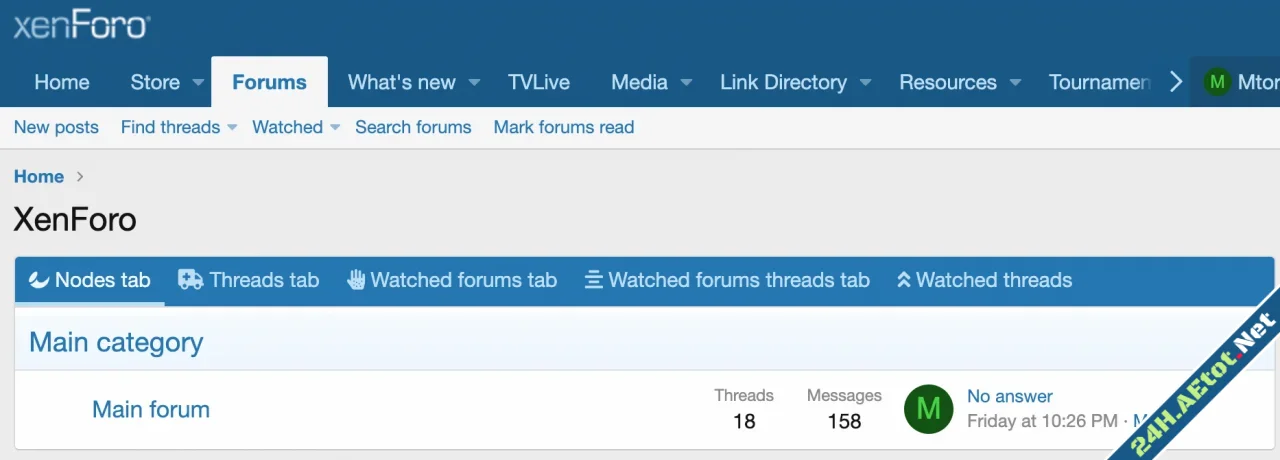Click the green M avatar in Main forum row
1280x460 pixels.
click(928, 408)
